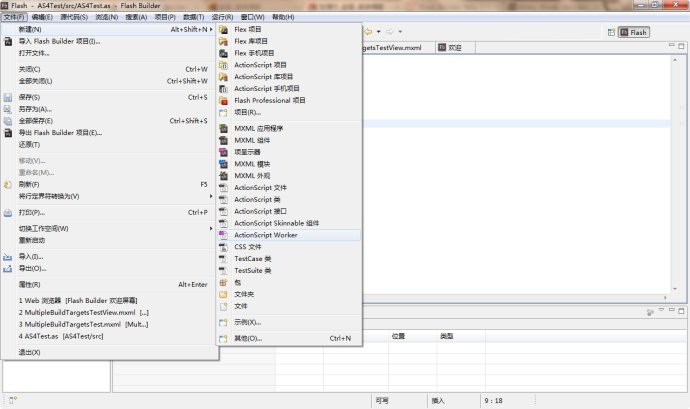Screen dimensions: 690x409
Task: Click the 文件夹 folder icon
Action: [224, 295]
